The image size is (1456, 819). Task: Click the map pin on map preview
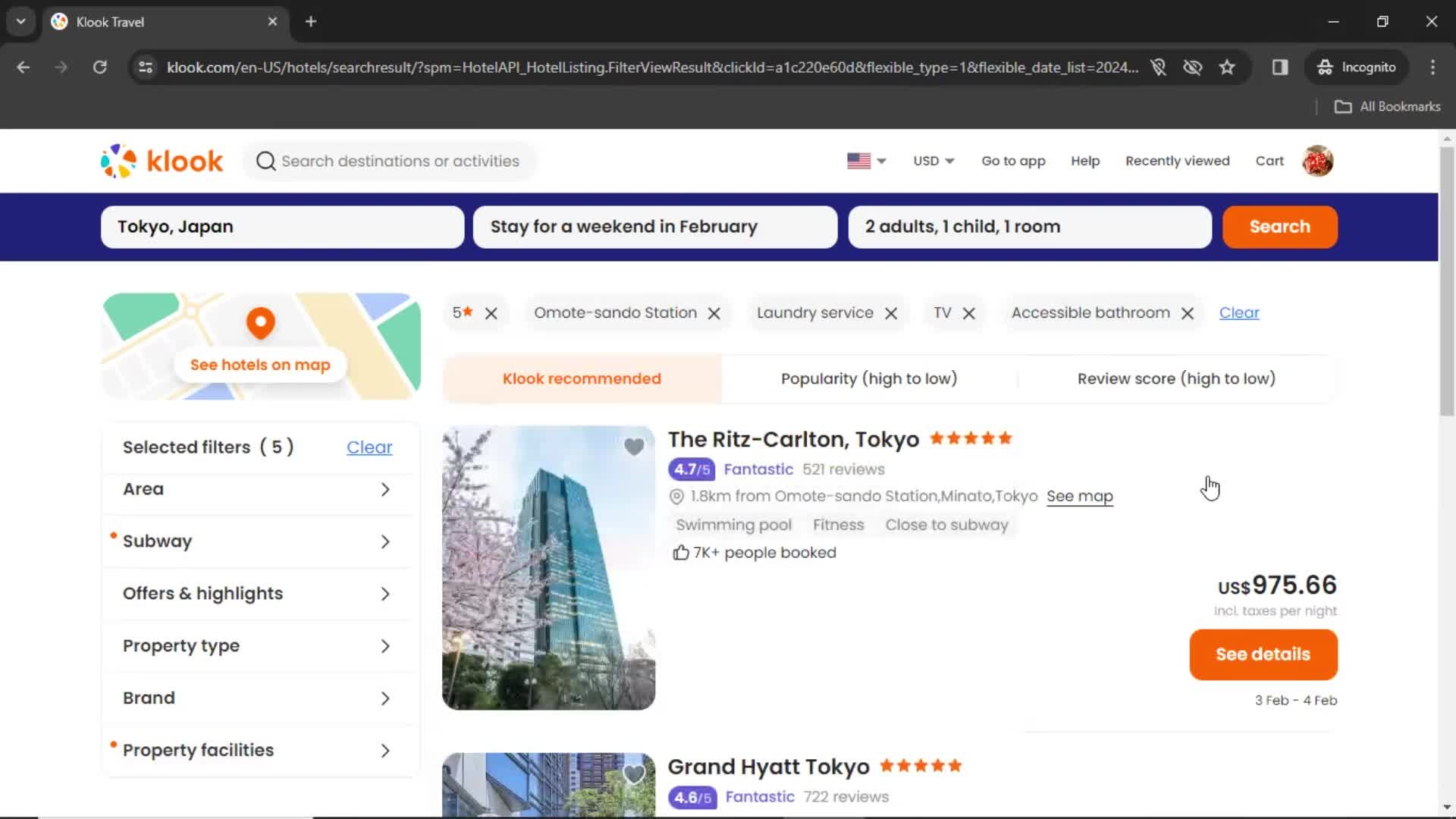coord(260,323)
